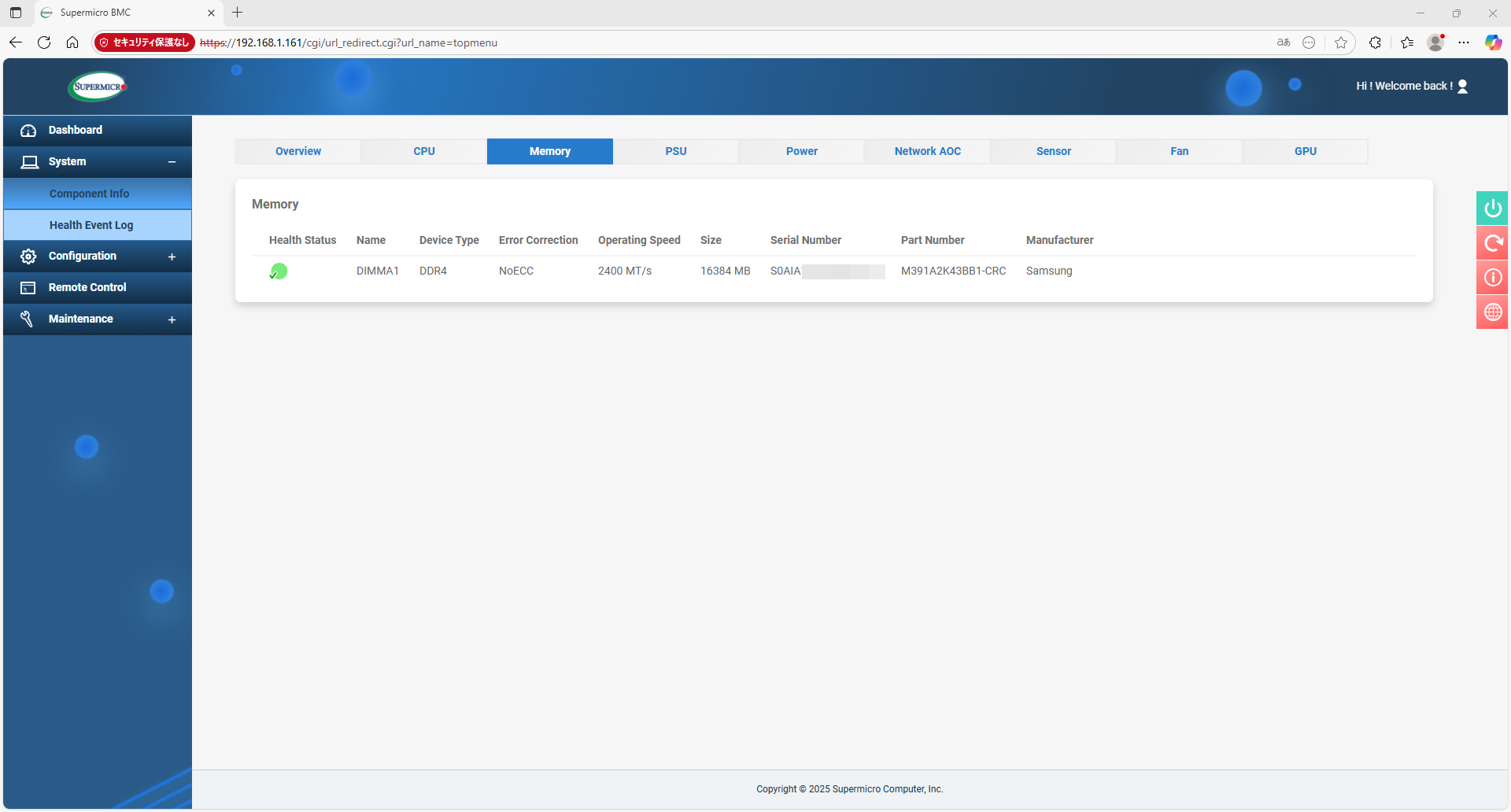Expand the Configuration menu section
The image size is (1511, 812).
[x=172, y=257]
